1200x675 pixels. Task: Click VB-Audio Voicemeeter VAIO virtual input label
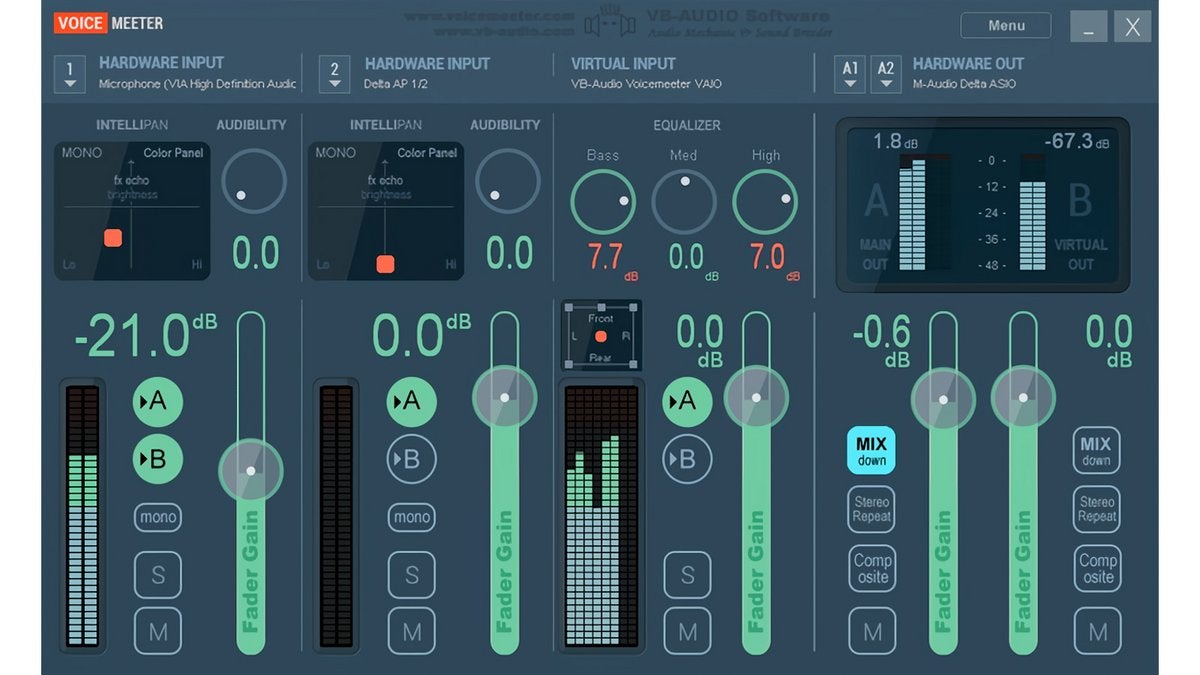point(646,84)
